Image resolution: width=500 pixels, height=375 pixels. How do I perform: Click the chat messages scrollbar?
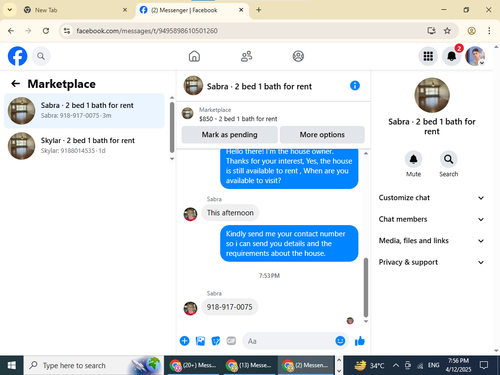pyautogui.click(x=366, y=288)
